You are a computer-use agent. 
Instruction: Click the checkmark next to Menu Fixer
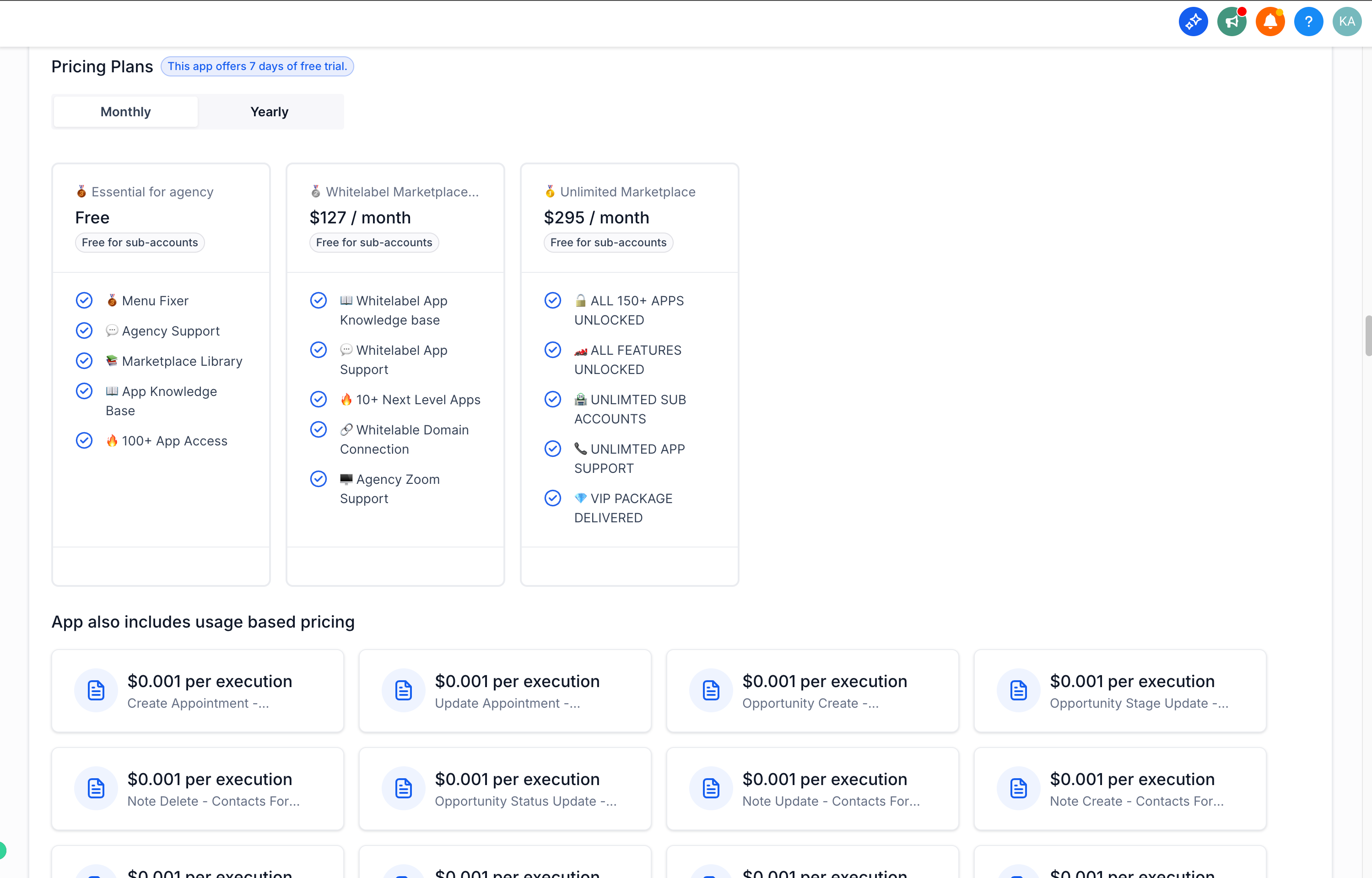pos(84,300)
